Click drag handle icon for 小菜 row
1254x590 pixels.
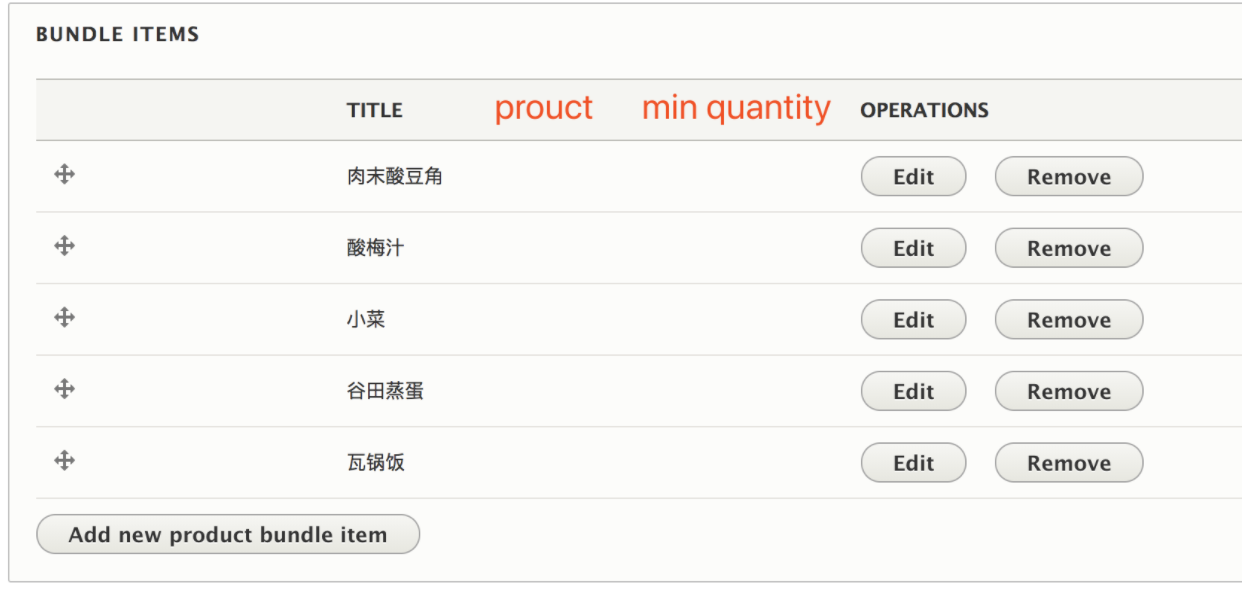pyautogui.click(x=65, y=318)
